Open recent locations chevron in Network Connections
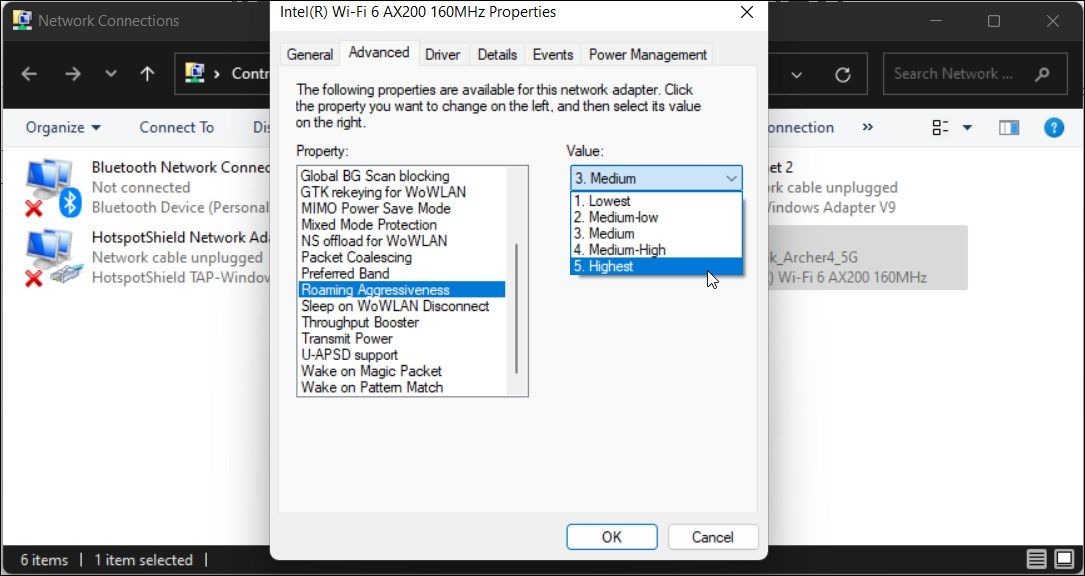The height and width of the screenshot is (576, 1085). coord(111,74)
